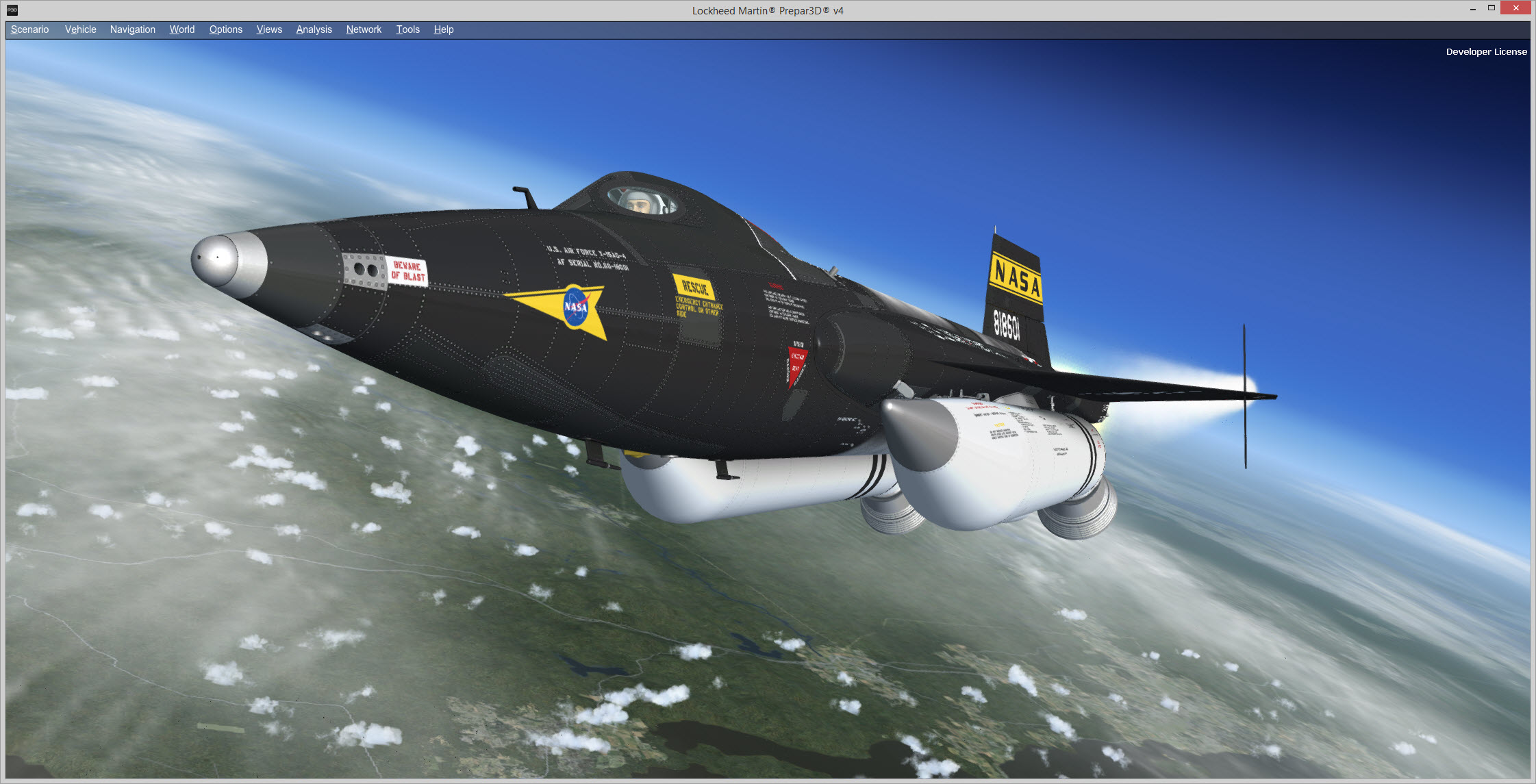Open the Analysis menu
This screenshot has width=1536, height=784.
point(314,29)
